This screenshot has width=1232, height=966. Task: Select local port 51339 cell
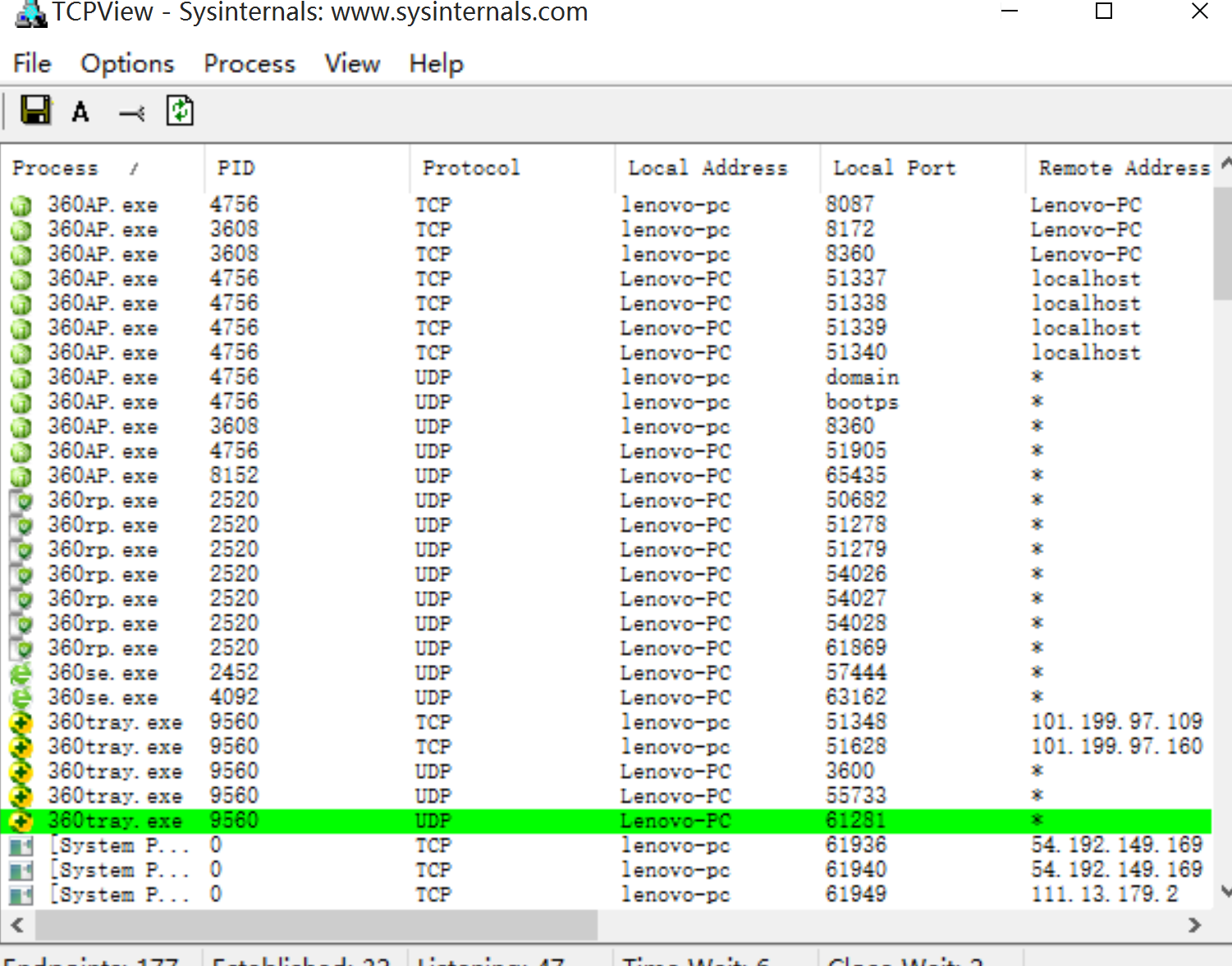click(856, 328)
